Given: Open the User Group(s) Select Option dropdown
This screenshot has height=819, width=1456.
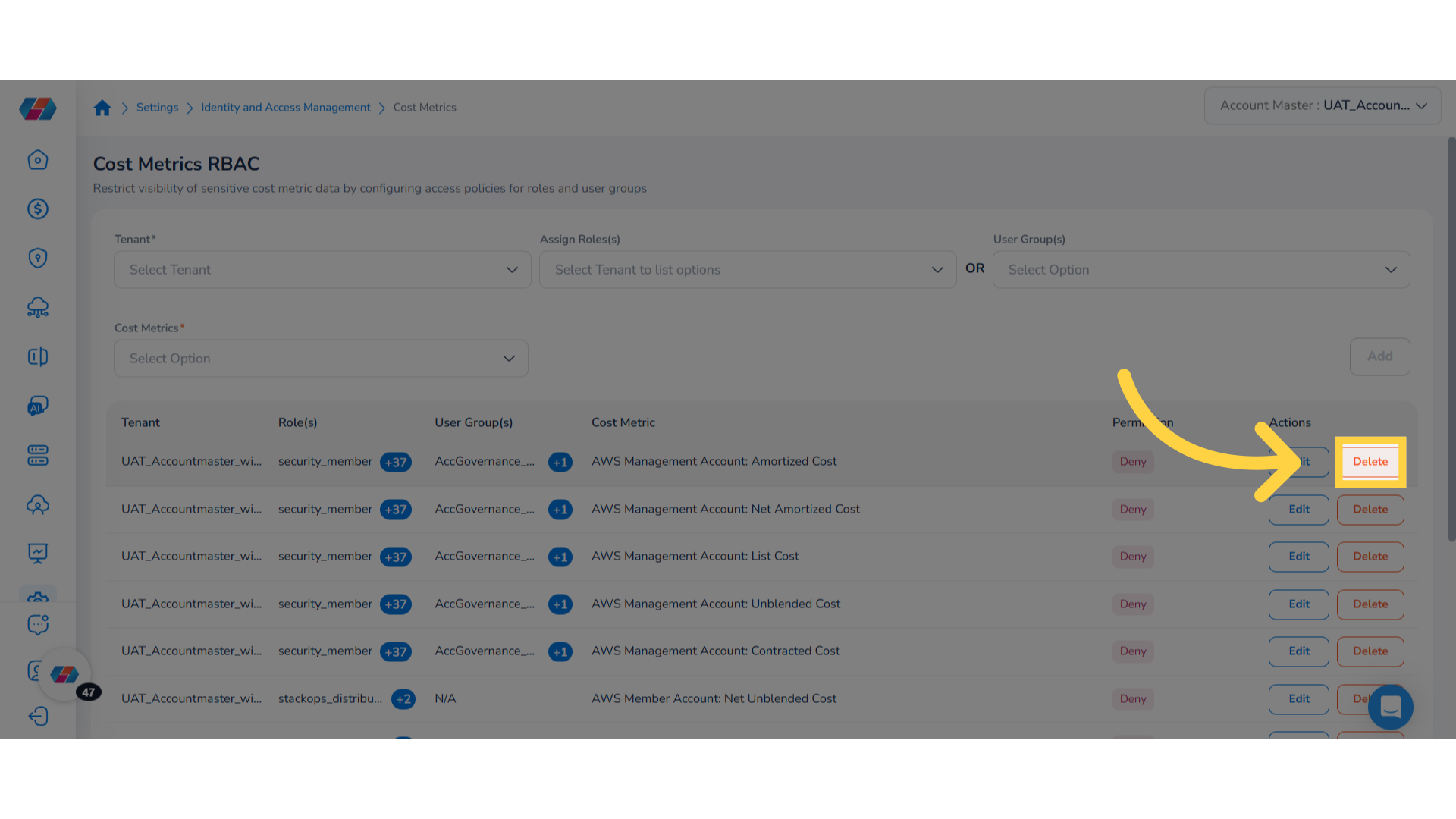Looking at the screenshot, I should 1201,270.
